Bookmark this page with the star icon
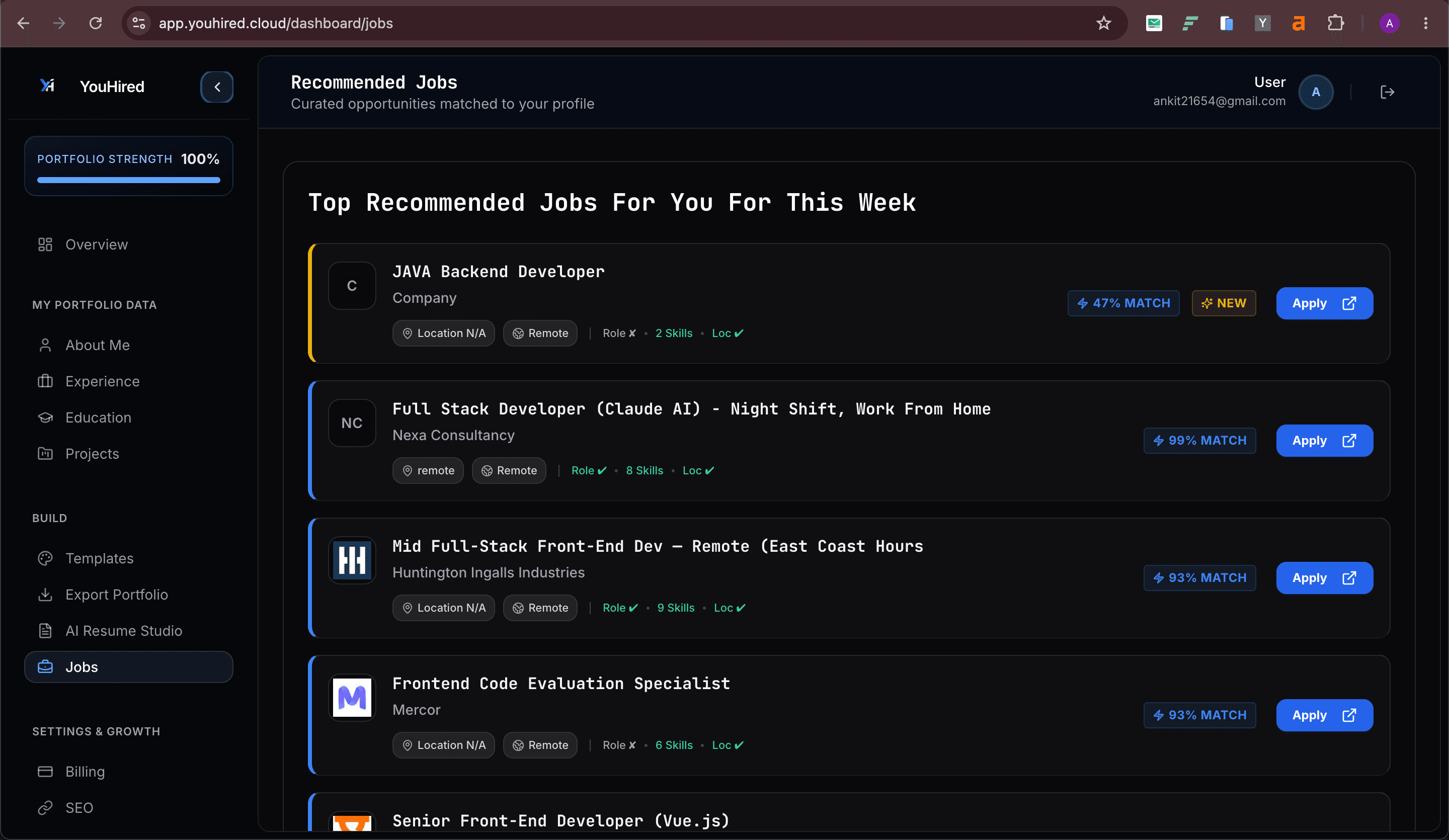1449x840 pixels. (1103, 23)
